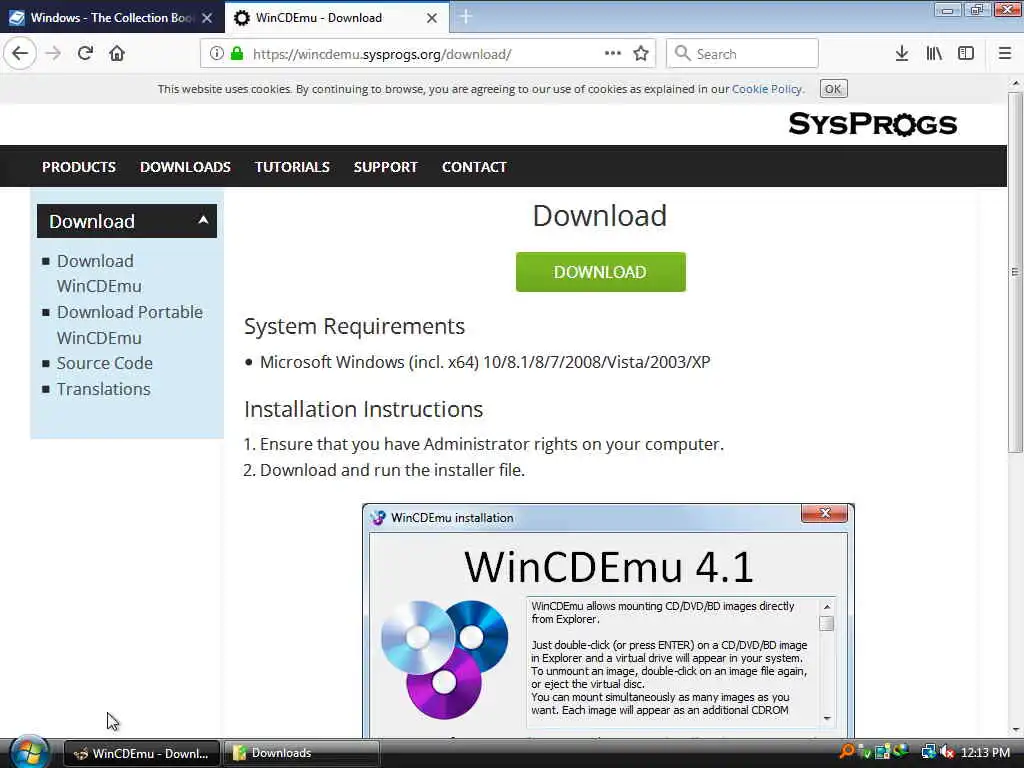Click the muted volume tray icon
Image resolution: width=1024 pixels, height=768 pixels.
point(947,752)
